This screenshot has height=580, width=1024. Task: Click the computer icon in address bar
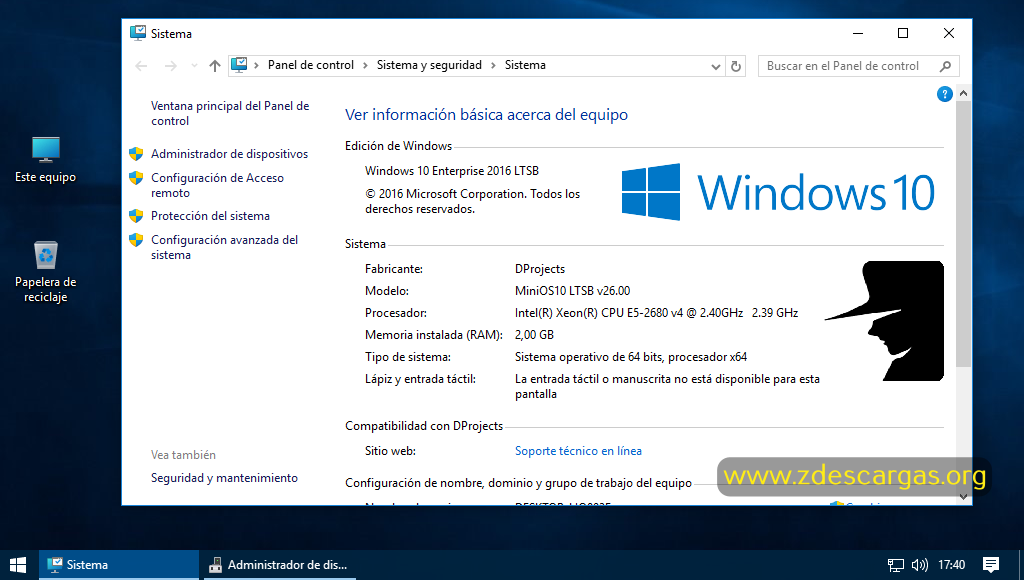tap(239, 65)
